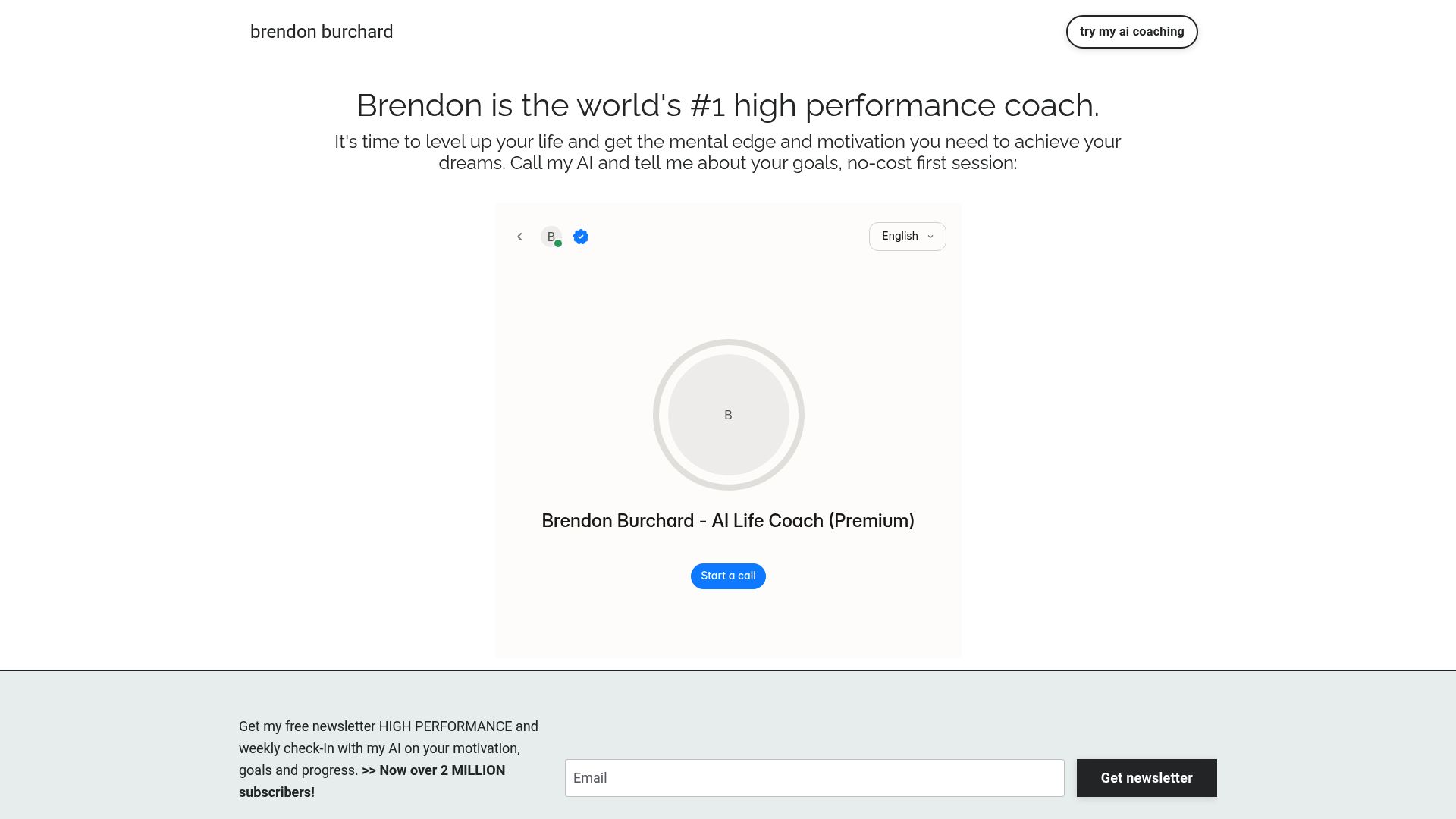Image resolution: width=1456 pixels, height=819 pixels.
Task: Click the headline 'Brendon is the world's #1 high performance coach.'
Action: tap(728, 105)
